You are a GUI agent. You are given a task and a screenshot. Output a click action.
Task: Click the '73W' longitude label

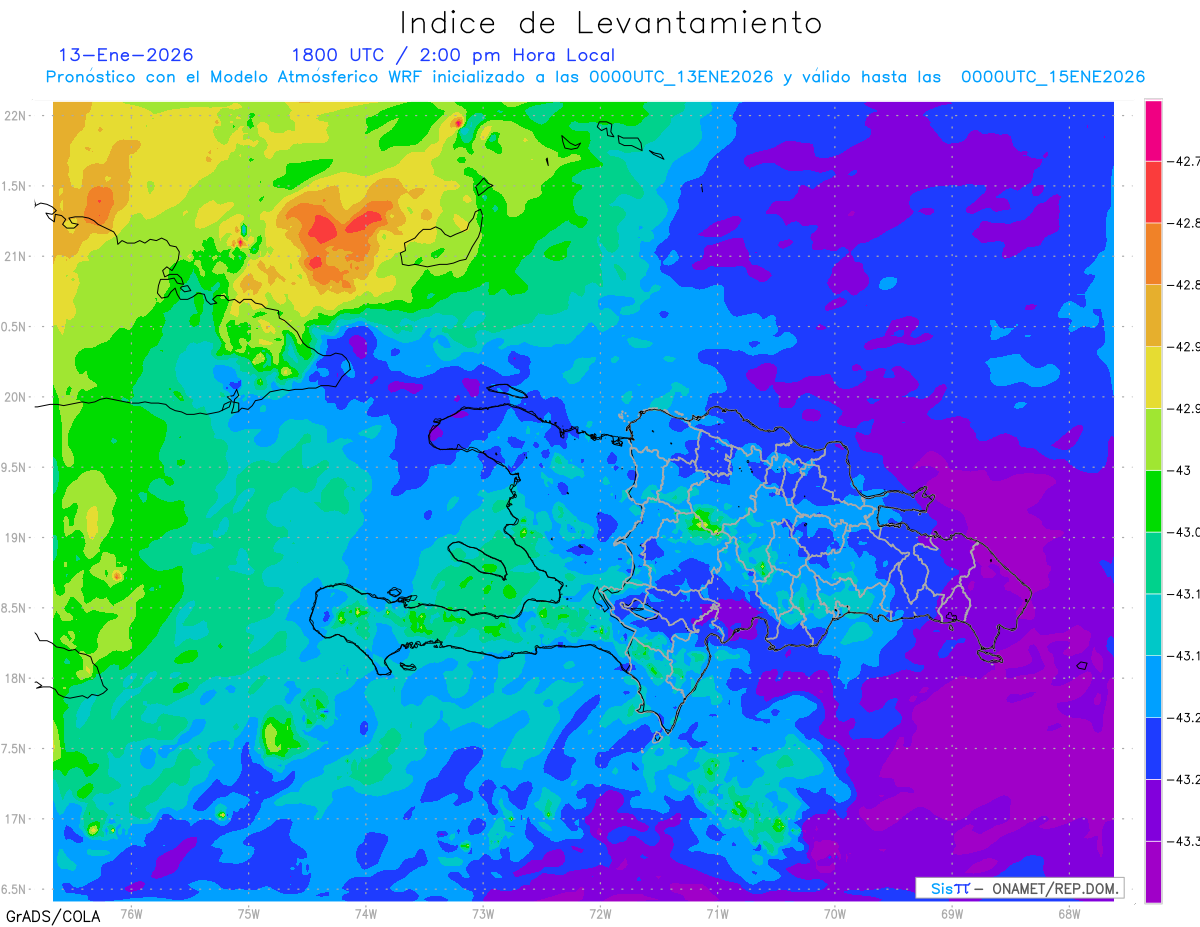click(x=483, y=912)
